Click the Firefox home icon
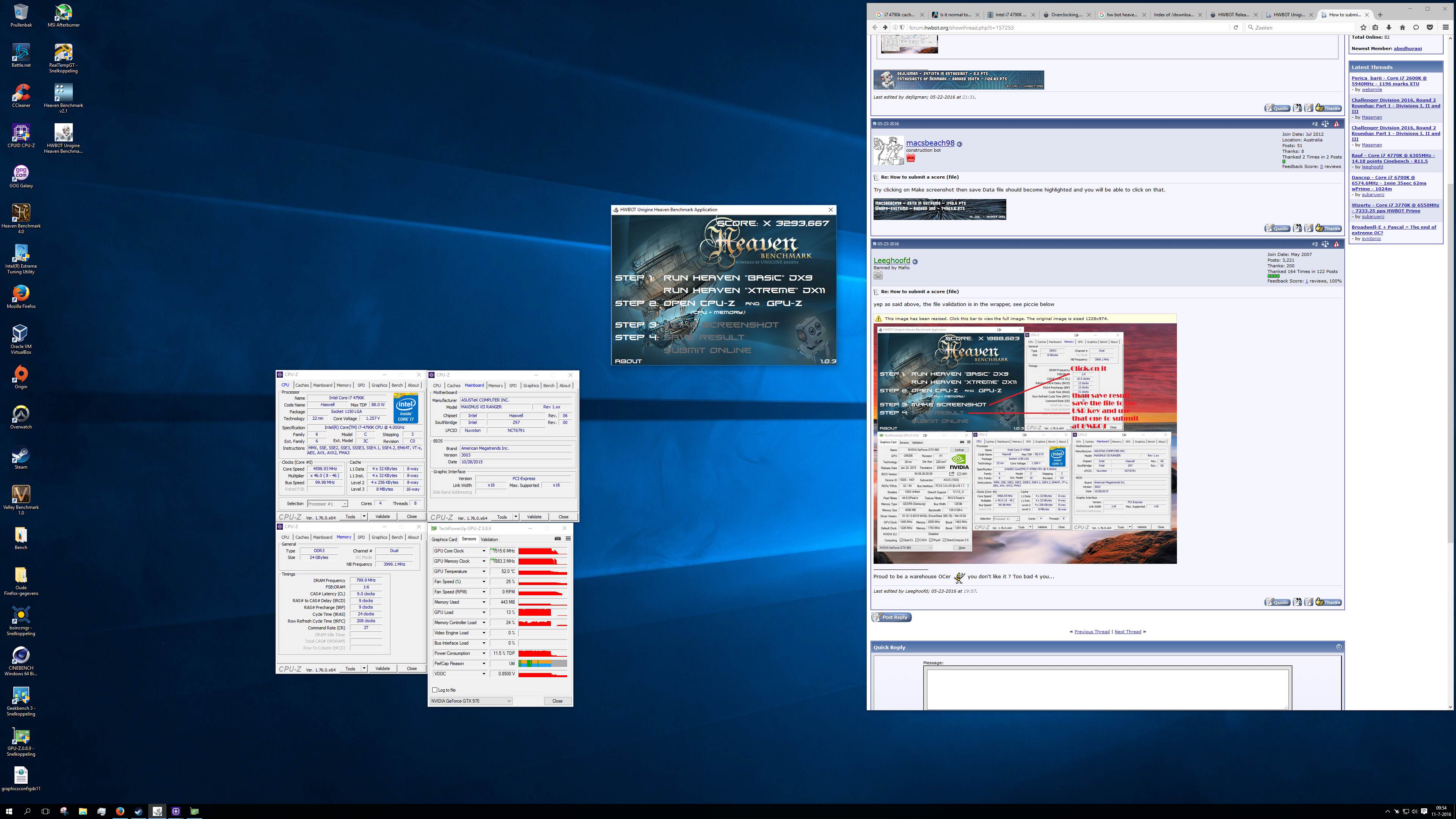 [1402, 27]
